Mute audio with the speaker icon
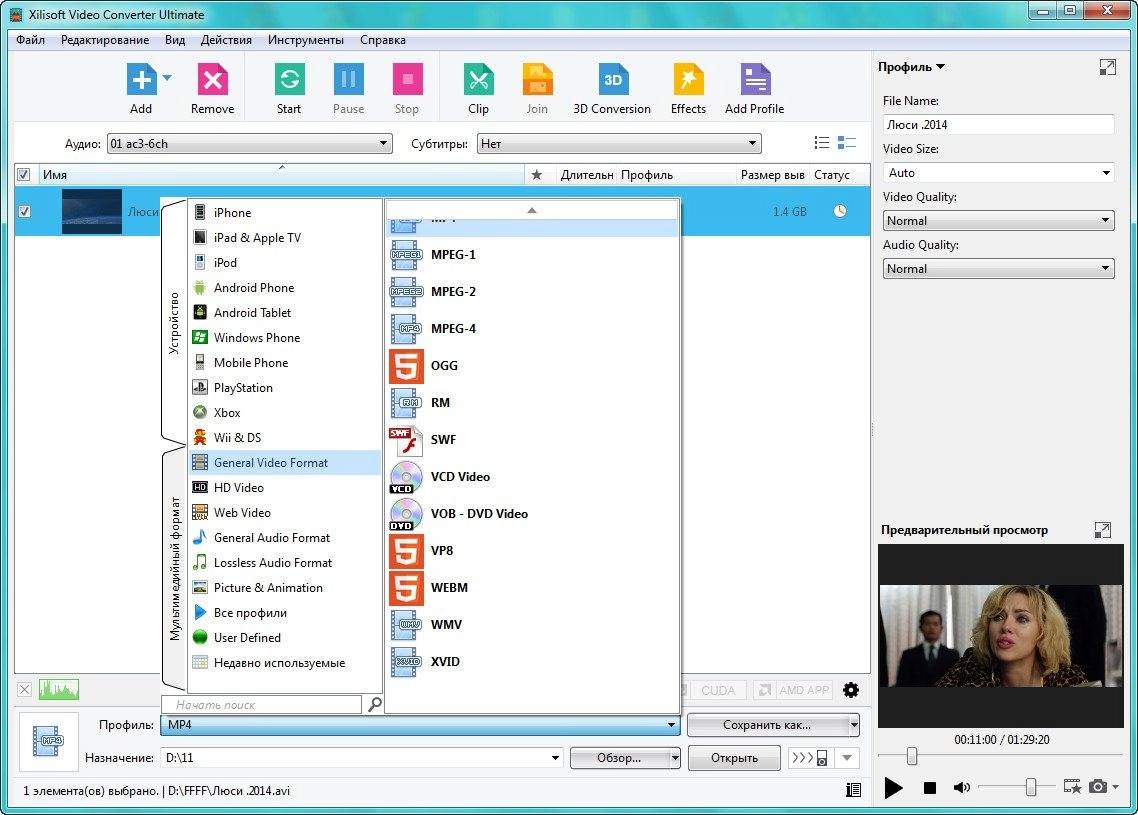This screenshot has width=1138, height=815. 962,787
